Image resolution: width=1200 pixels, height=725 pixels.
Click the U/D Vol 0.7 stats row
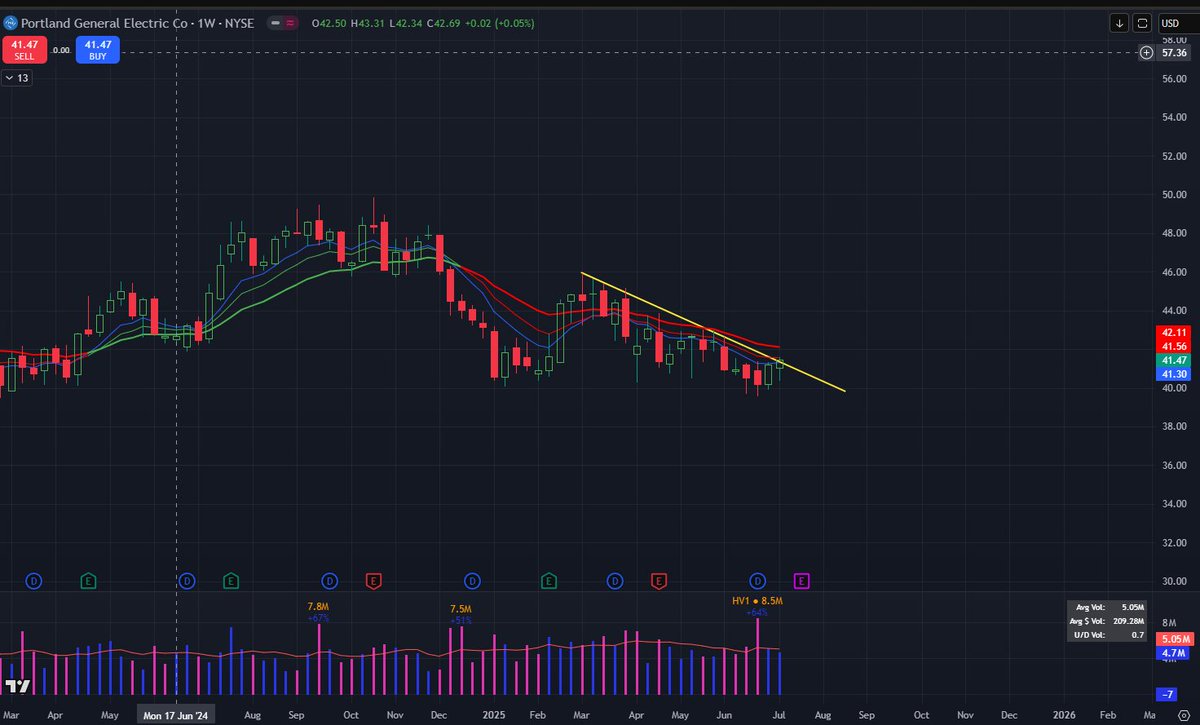(1109, 634)
